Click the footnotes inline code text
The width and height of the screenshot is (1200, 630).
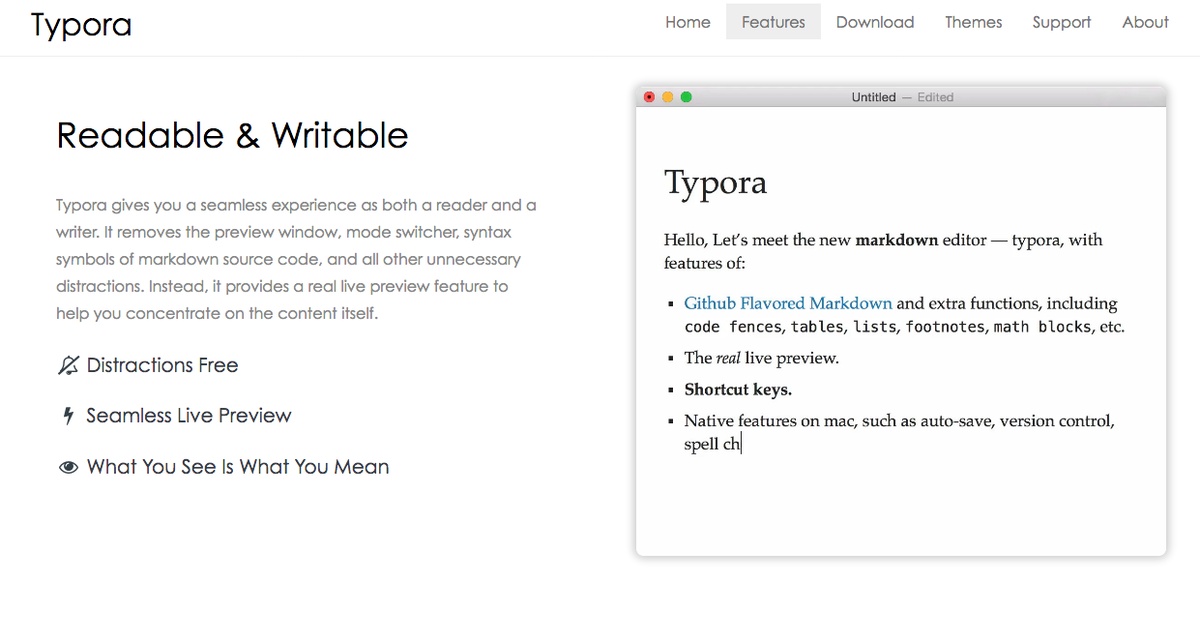tap(946, 327)
